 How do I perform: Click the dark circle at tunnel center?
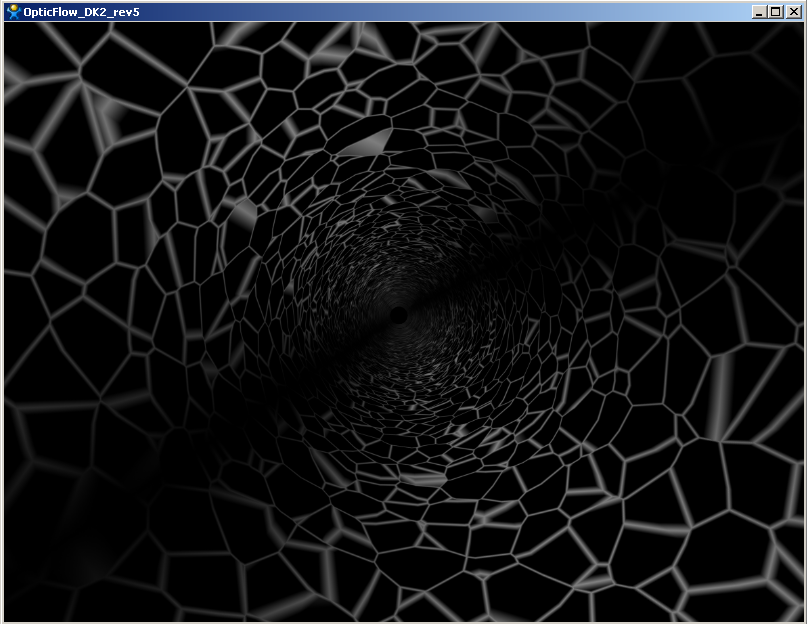[398, 315]
